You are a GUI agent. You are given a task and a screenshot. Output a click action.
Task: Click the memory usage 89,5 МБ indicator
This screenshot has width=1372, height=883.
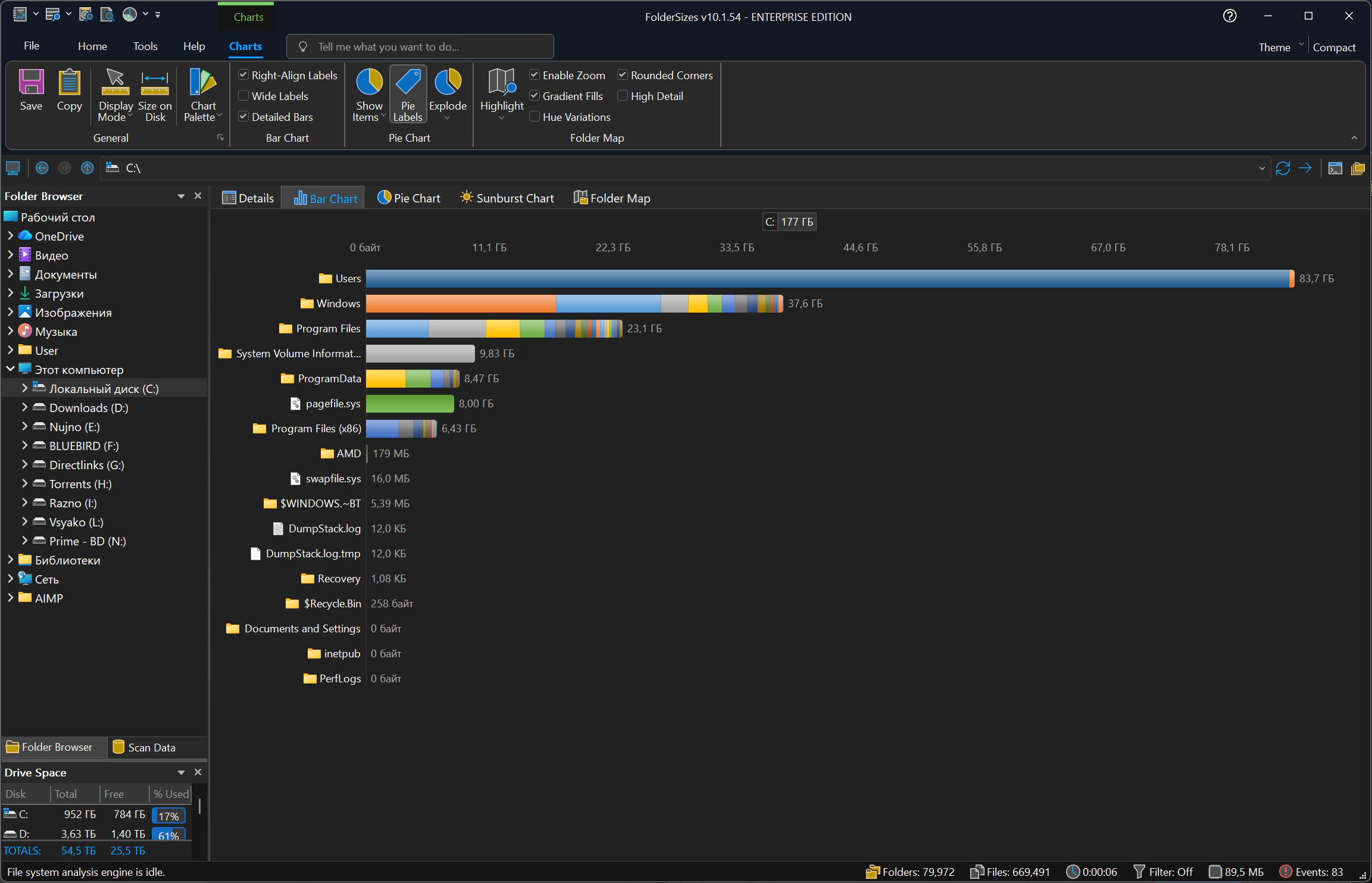click(x=1236, y=872)
